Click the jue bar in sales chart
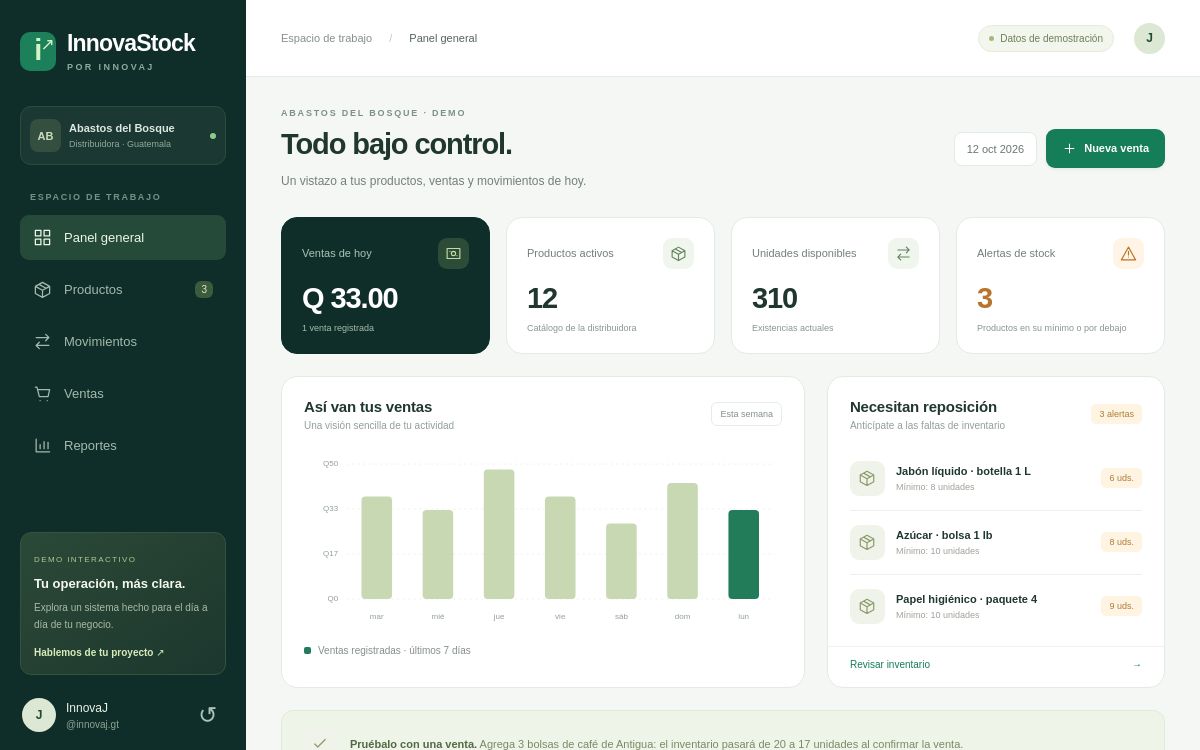Screen dimensions: 1200x750 pos(499,534)
